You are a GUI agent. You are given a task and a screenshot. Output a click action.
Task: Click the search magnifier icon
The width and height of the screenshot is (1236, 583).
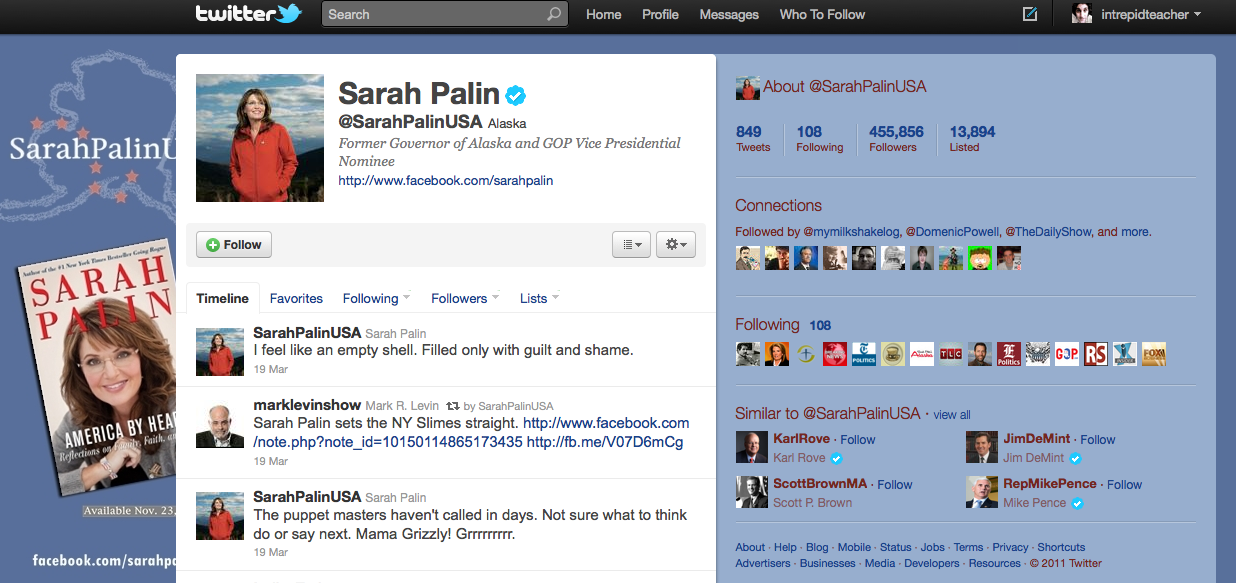(554, 15)
